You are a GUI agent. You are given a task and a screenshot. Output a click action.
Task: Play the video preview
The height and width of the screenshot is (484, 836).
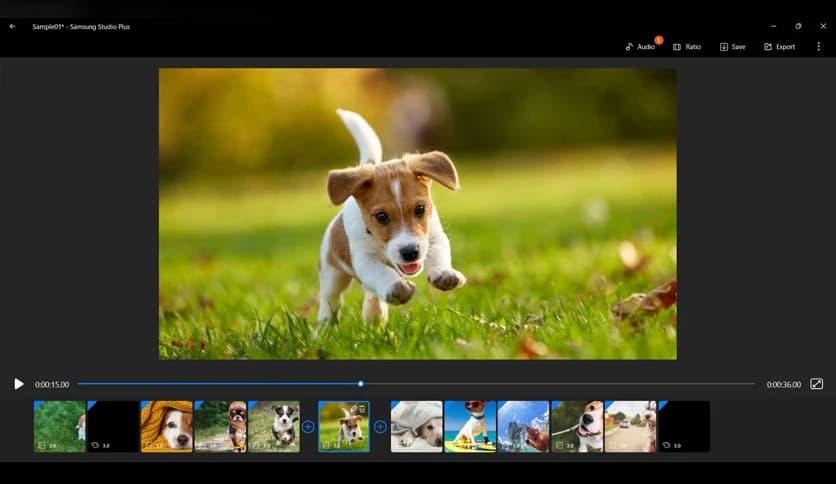coord(19,384)
